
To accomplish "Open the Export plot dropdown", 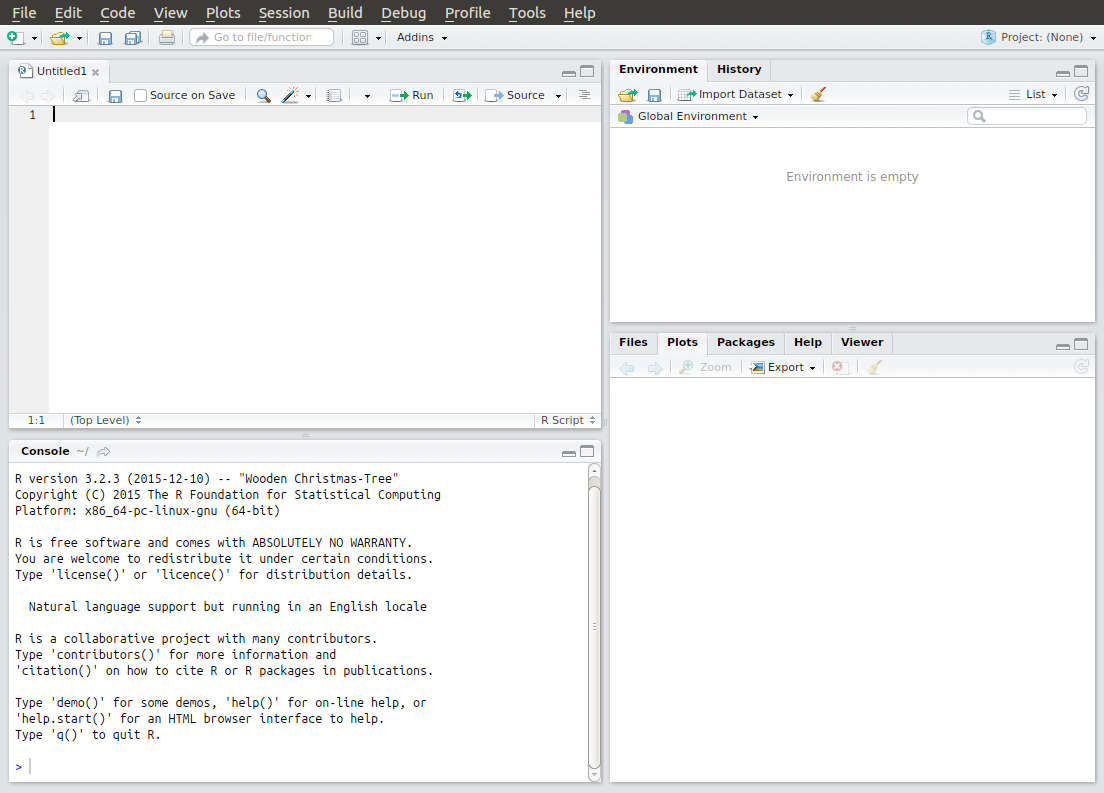I will pos(783,367).
